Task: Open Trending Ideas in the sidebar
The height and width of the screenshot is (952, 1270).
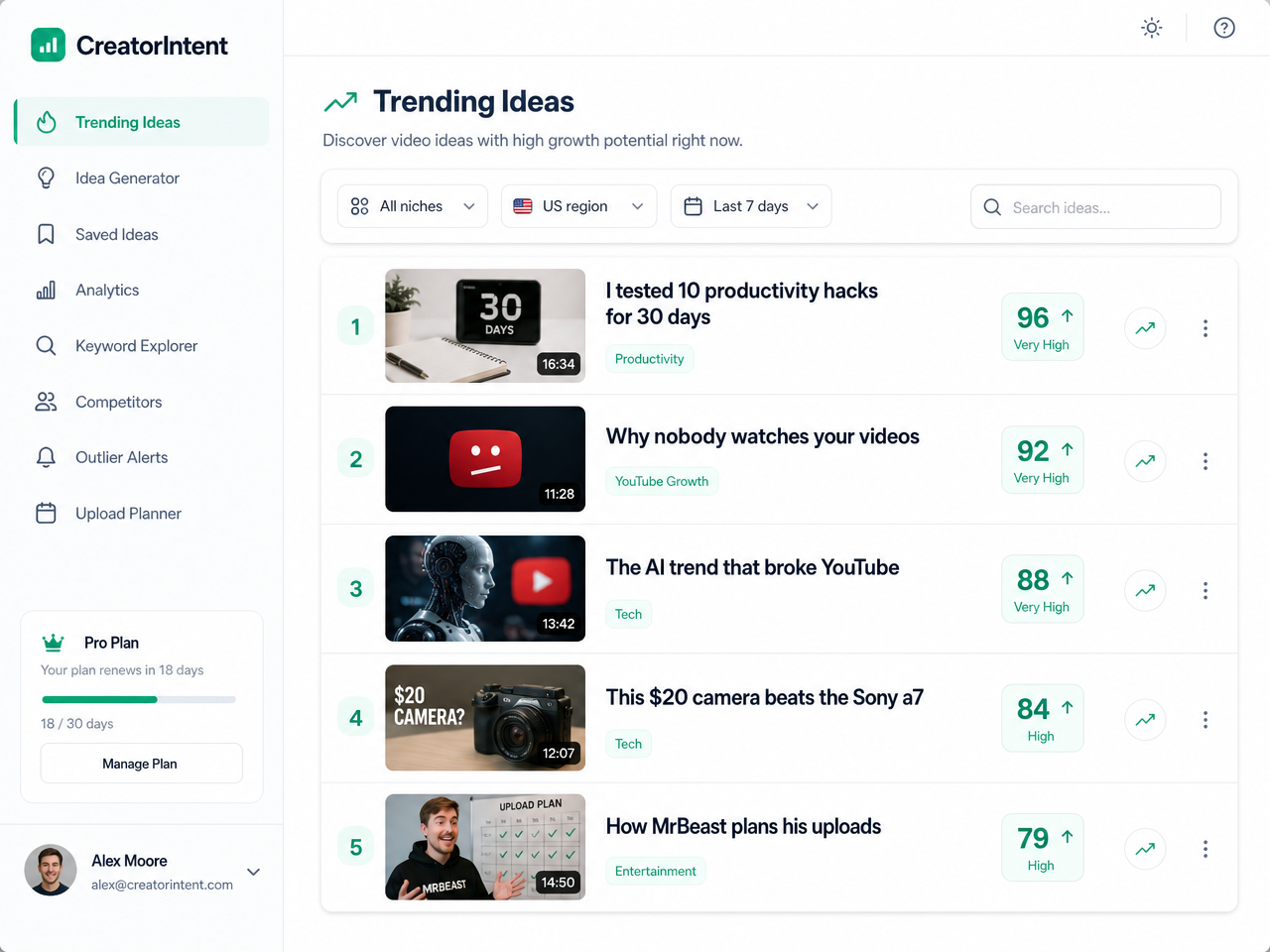Action: coord(142,122)
